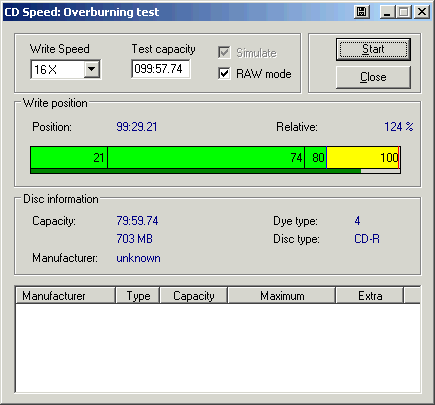Click the yellow overburn segment of position bar
The image size is (435, 405).
tap(363, 157)
